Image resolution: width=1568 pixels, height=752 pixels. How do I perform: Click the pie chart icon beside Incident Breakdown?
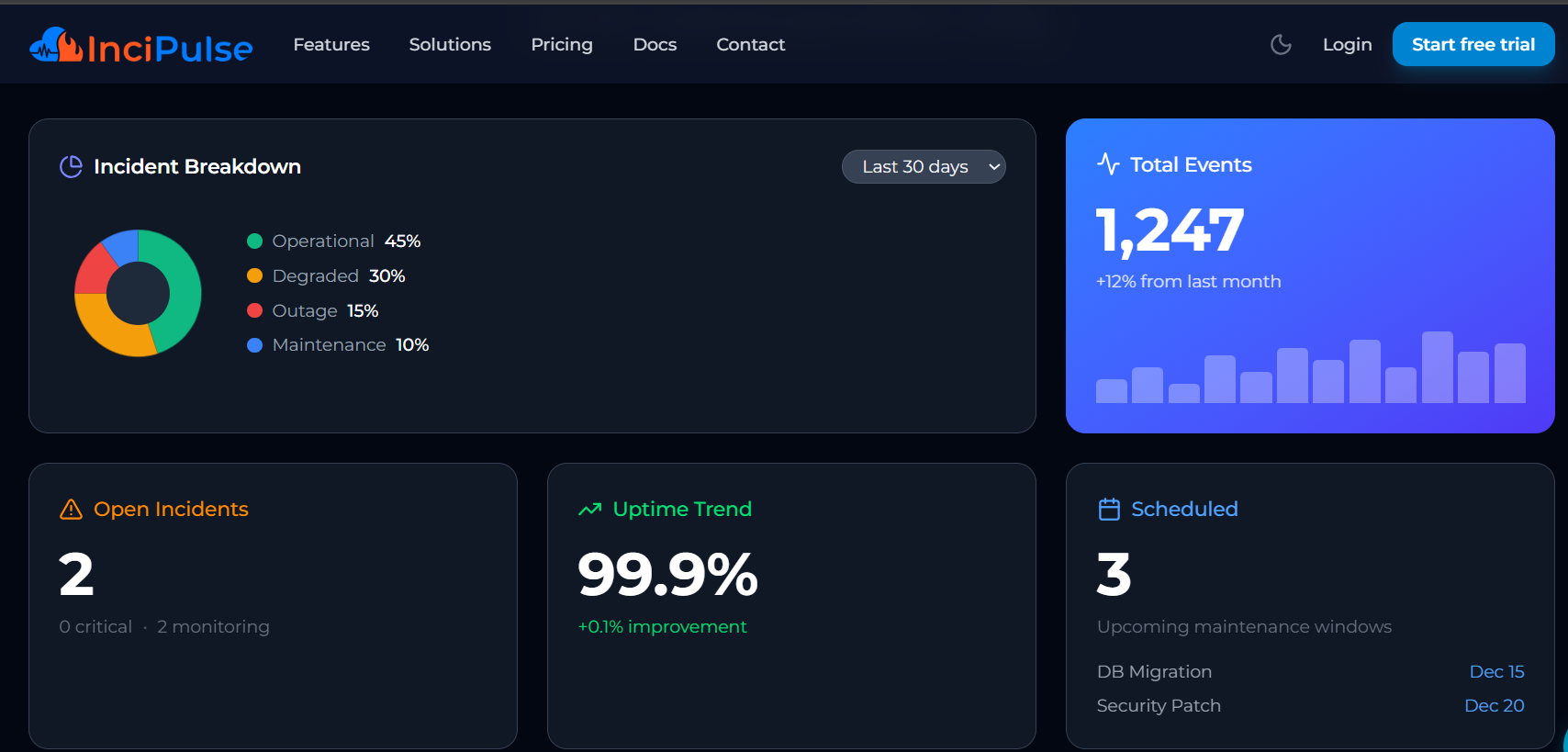(x=71, y=166)
